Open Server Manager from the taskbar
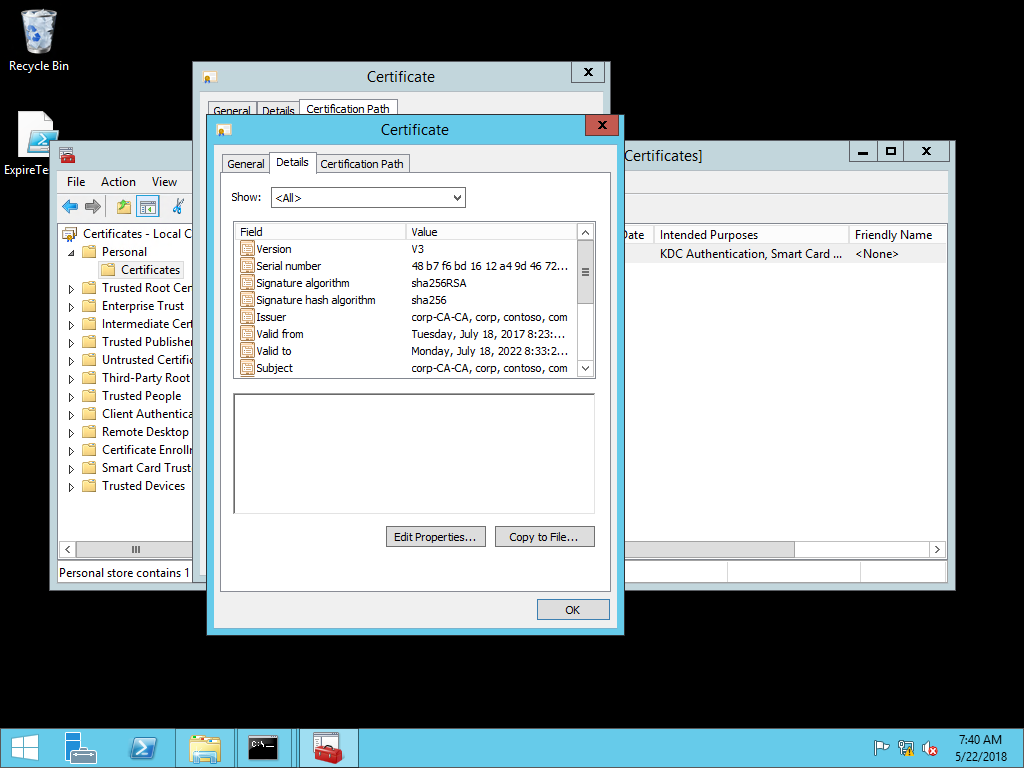The height and width of the screenshot is (768, 1024). [81, 748]
